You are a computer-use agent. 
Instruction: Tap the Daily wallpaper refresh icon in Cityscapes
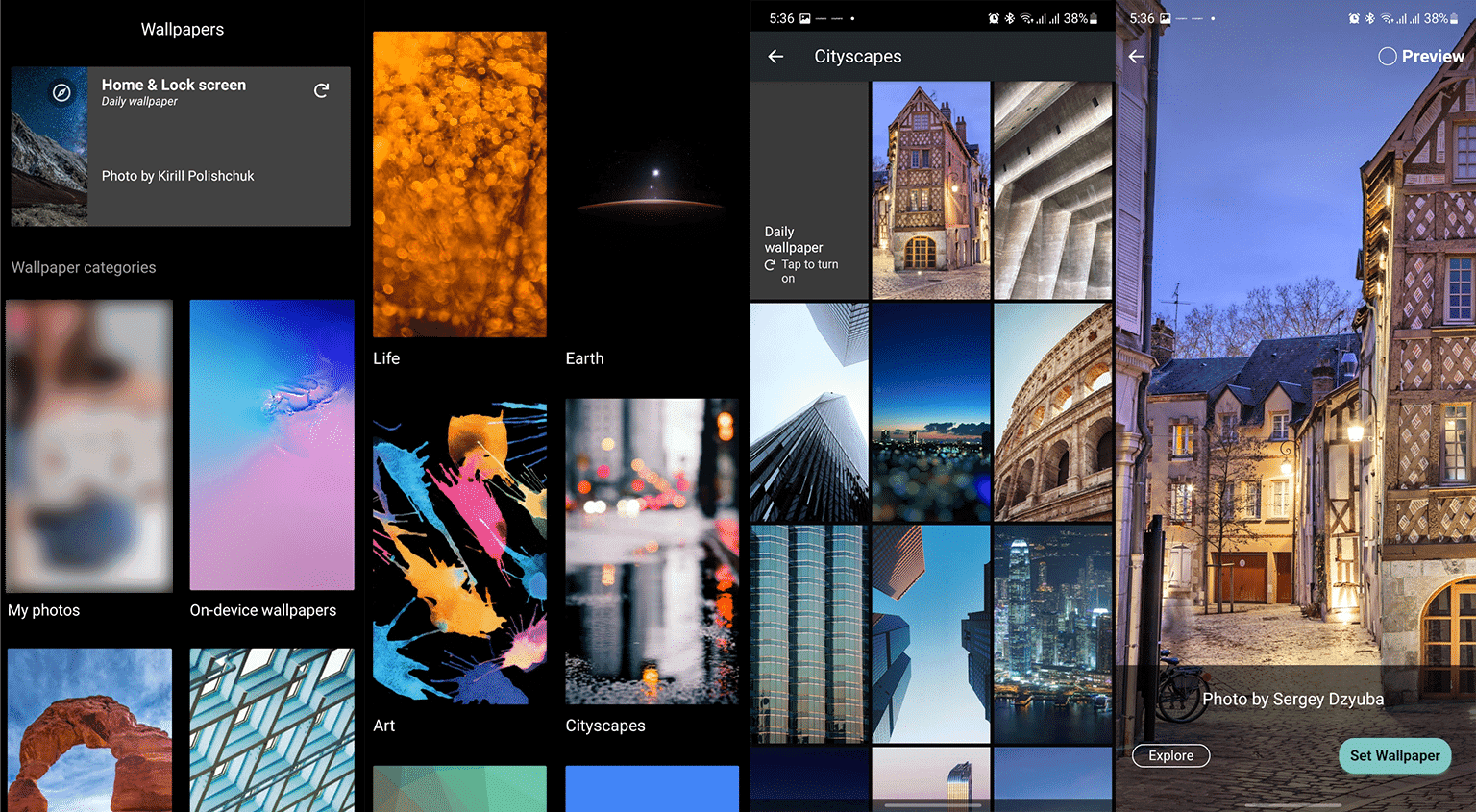(770, 265)
